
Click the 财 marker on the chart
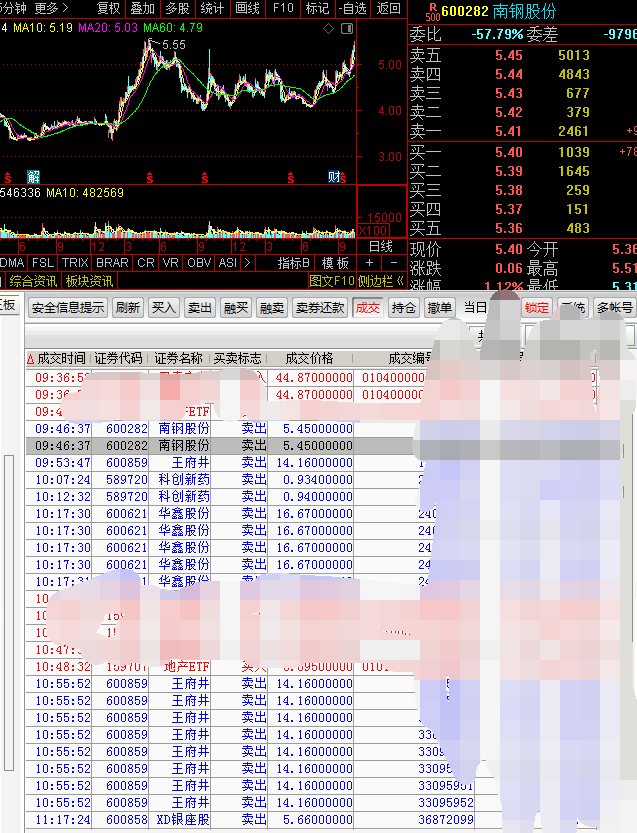click(x=334, y=176)
